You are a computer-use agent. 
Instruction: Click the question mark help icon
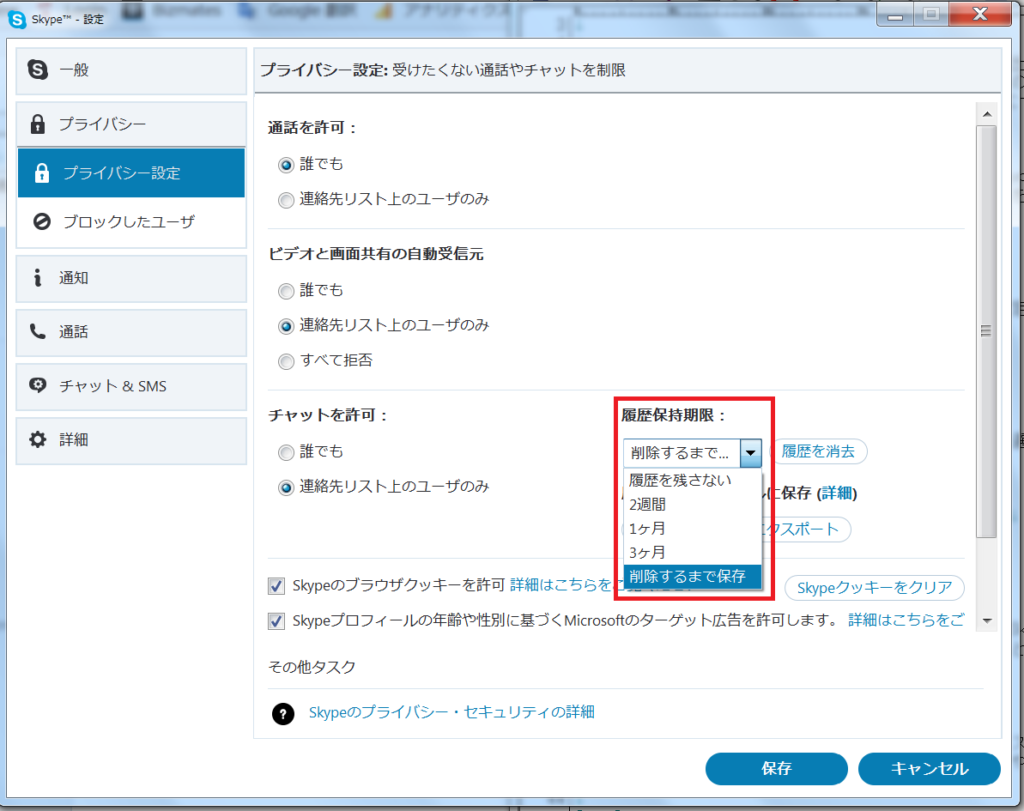284,713
